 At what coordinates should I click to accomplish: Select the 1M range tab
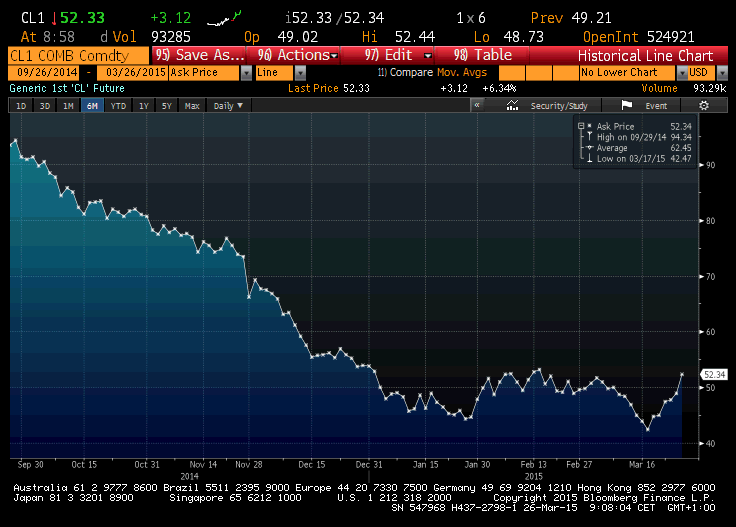tap(69, 106)
